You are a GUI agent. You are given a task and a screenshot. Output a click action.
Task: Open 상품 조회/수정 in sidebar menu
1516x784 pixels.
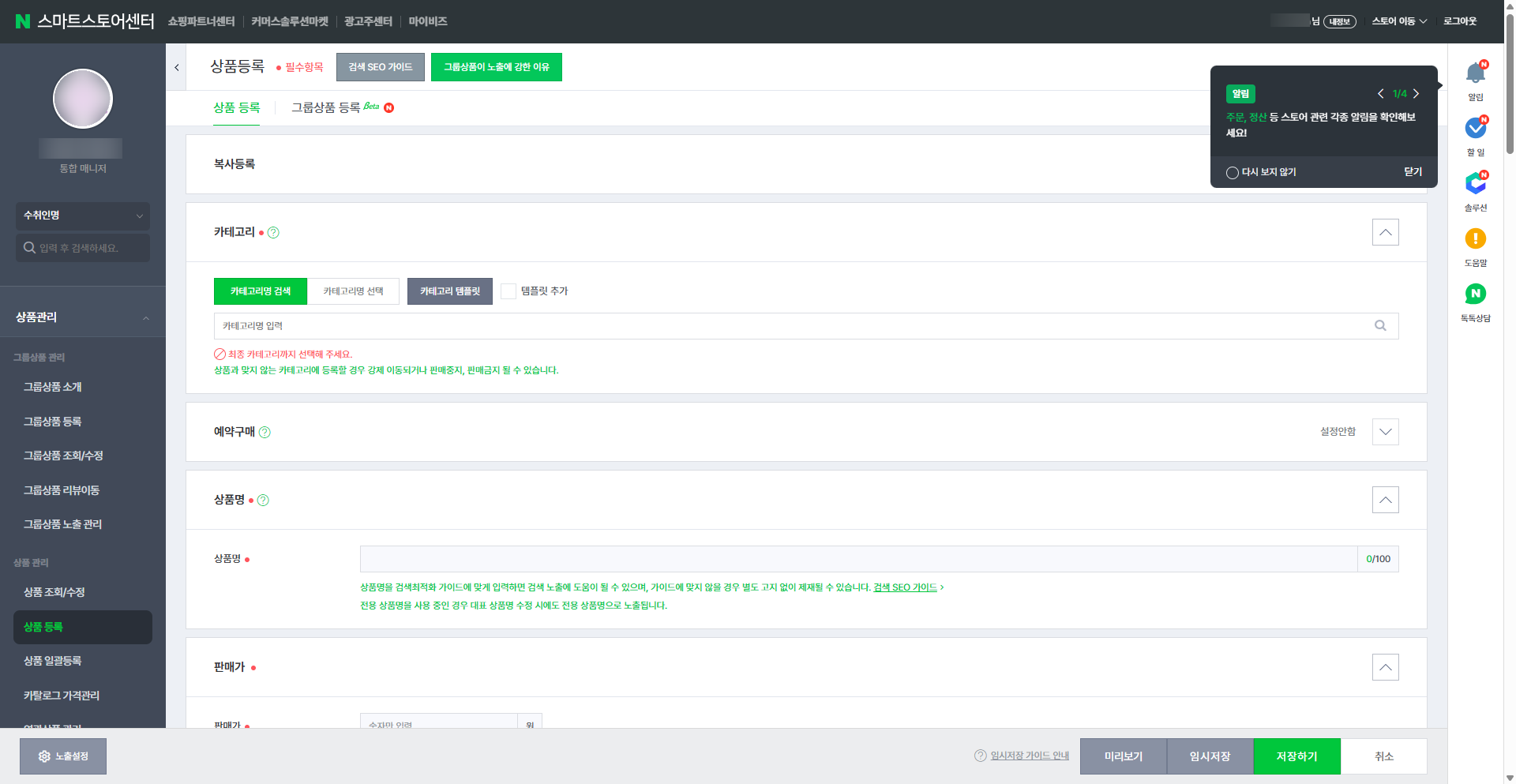click(54, 592)
